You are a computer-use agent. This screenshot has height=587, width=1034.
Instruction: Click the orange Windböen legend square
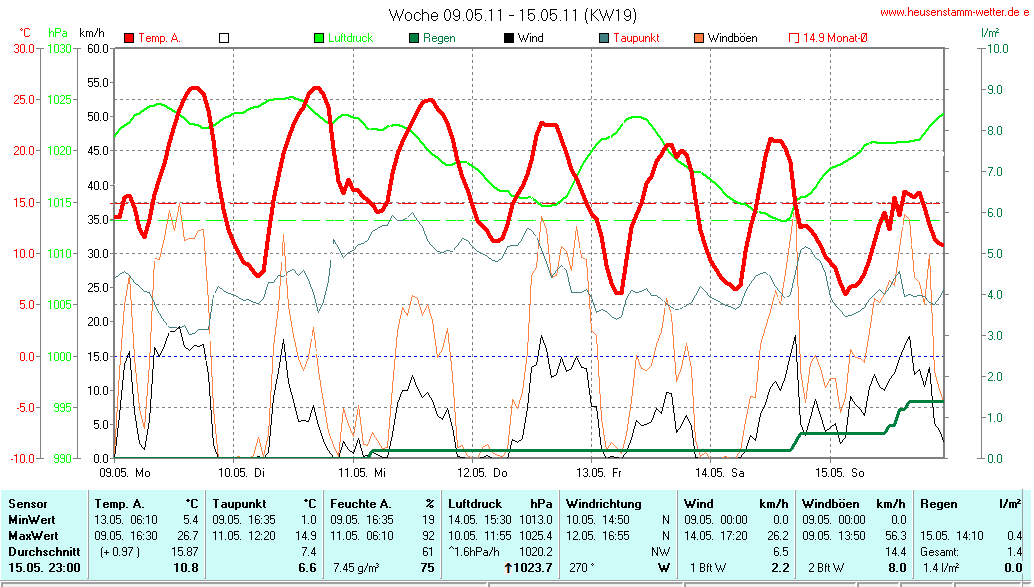(x=699, y=38)
